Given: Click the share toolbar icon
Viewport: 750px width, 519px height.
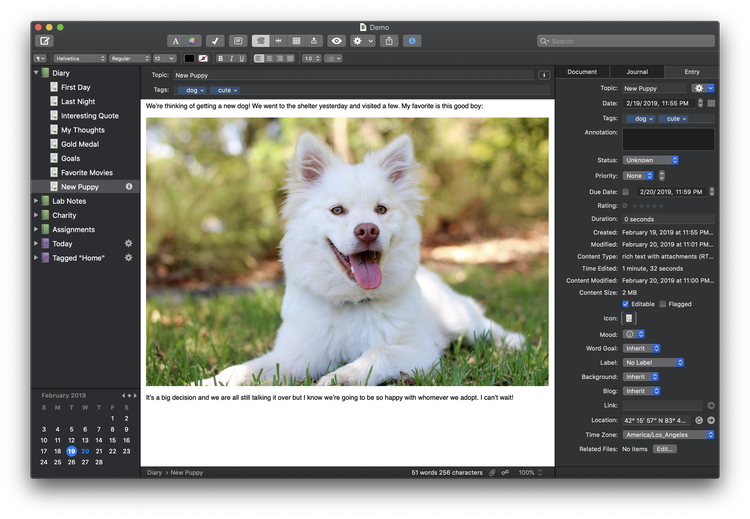Looking at the screenshot, I should pos(389,41).
